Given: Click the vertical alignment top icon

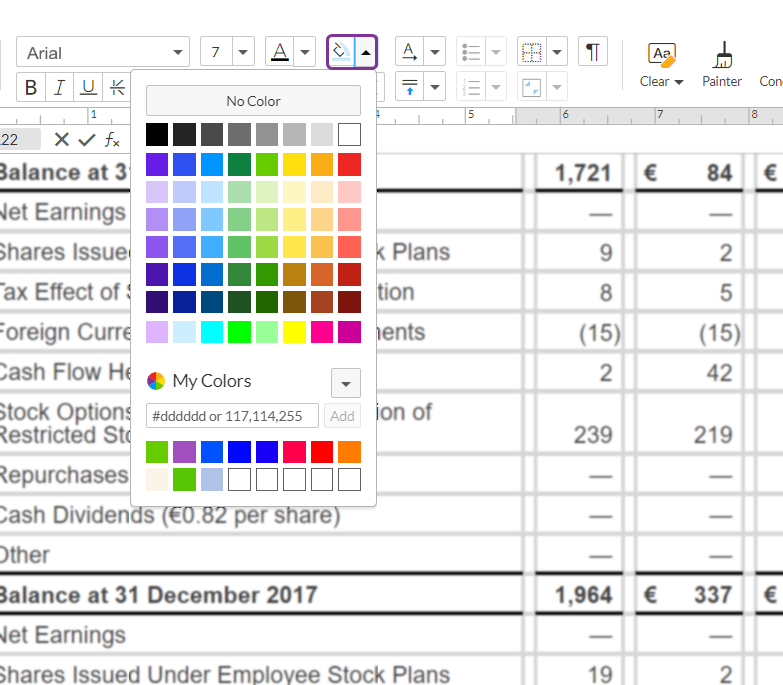Looking at the screenshot, I should pos(409,87).
